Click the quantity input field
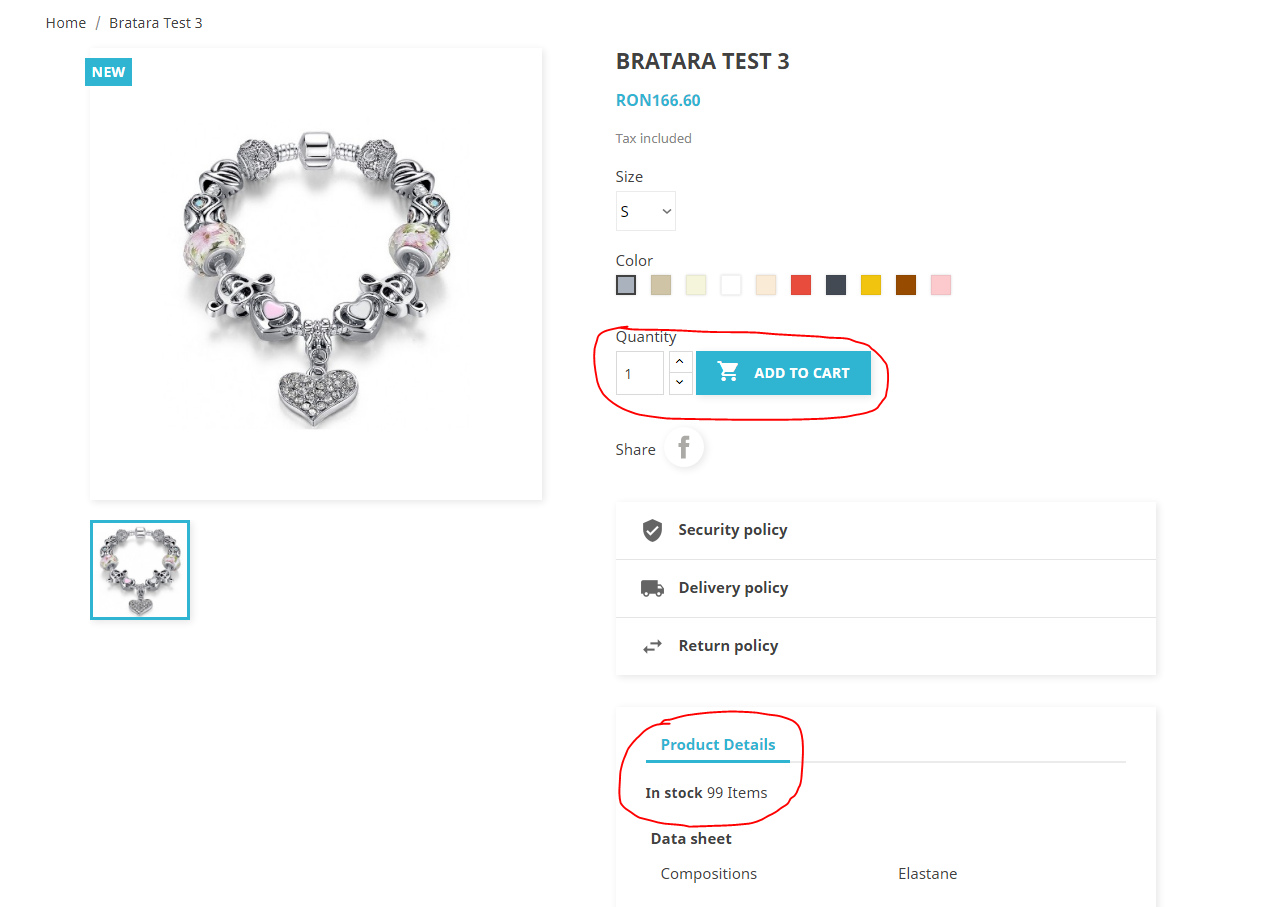1261x907 pixels. [x=640, y=373]
